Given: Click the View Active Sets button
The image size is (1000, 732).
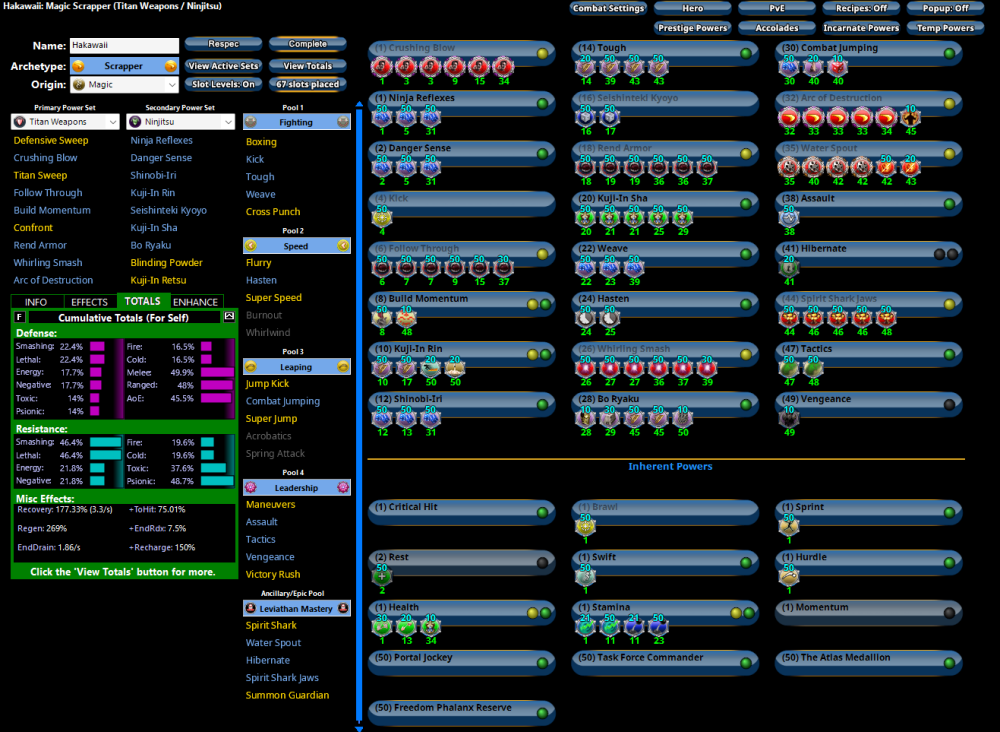Looking at the screenshot, I should pos(223,66).
